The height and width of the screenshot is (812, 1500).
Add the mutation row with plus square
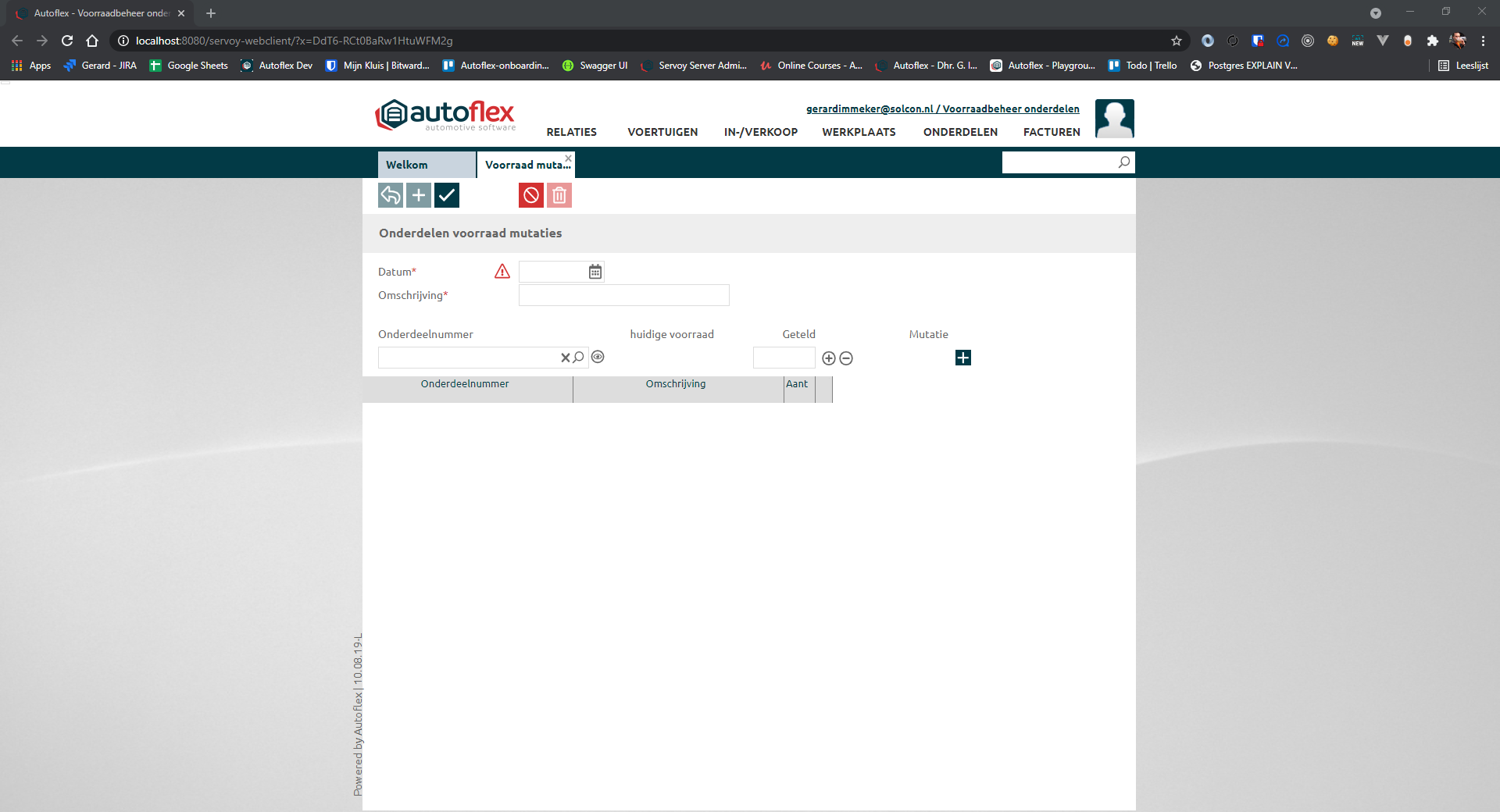963,358
